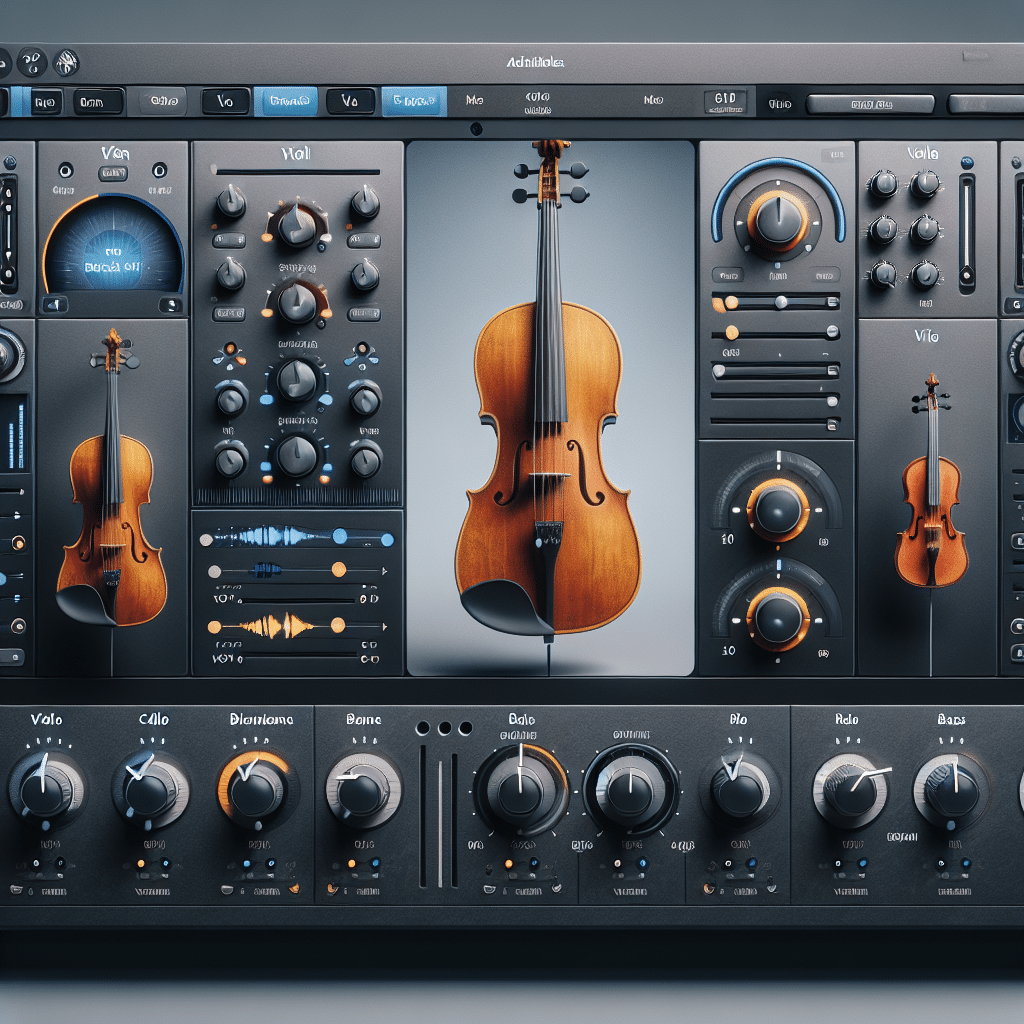Open the blue tab right of the second Vo tab
The height and width of the screenshot is (1024, 1024).
coord(414,101)
